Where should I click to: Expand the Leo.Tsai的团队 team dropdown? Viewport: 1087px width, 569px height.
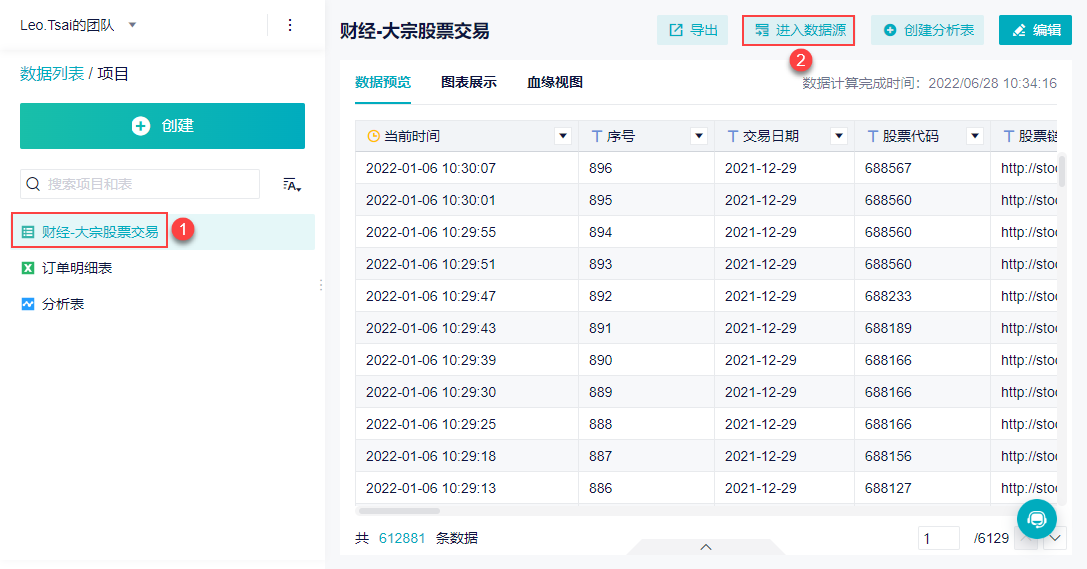pos(132,26)
